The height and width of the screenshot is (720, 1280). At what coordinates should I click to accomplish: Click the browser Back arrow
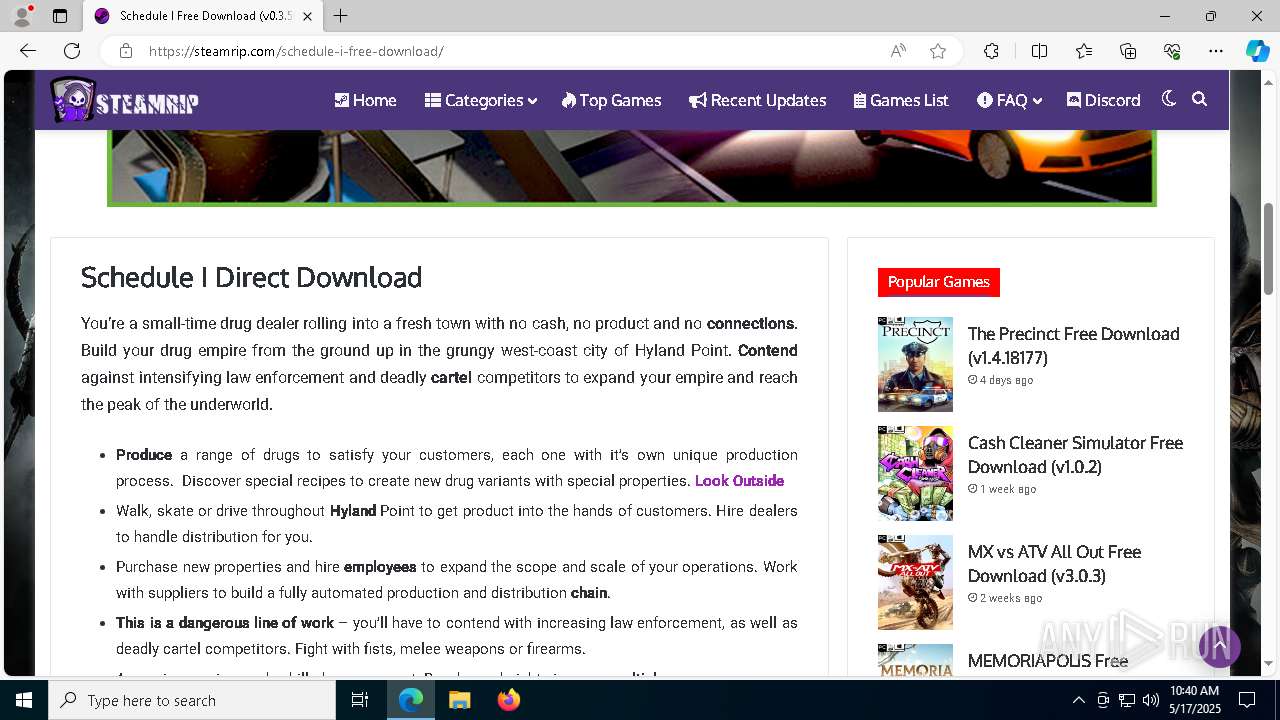(28, 51)
